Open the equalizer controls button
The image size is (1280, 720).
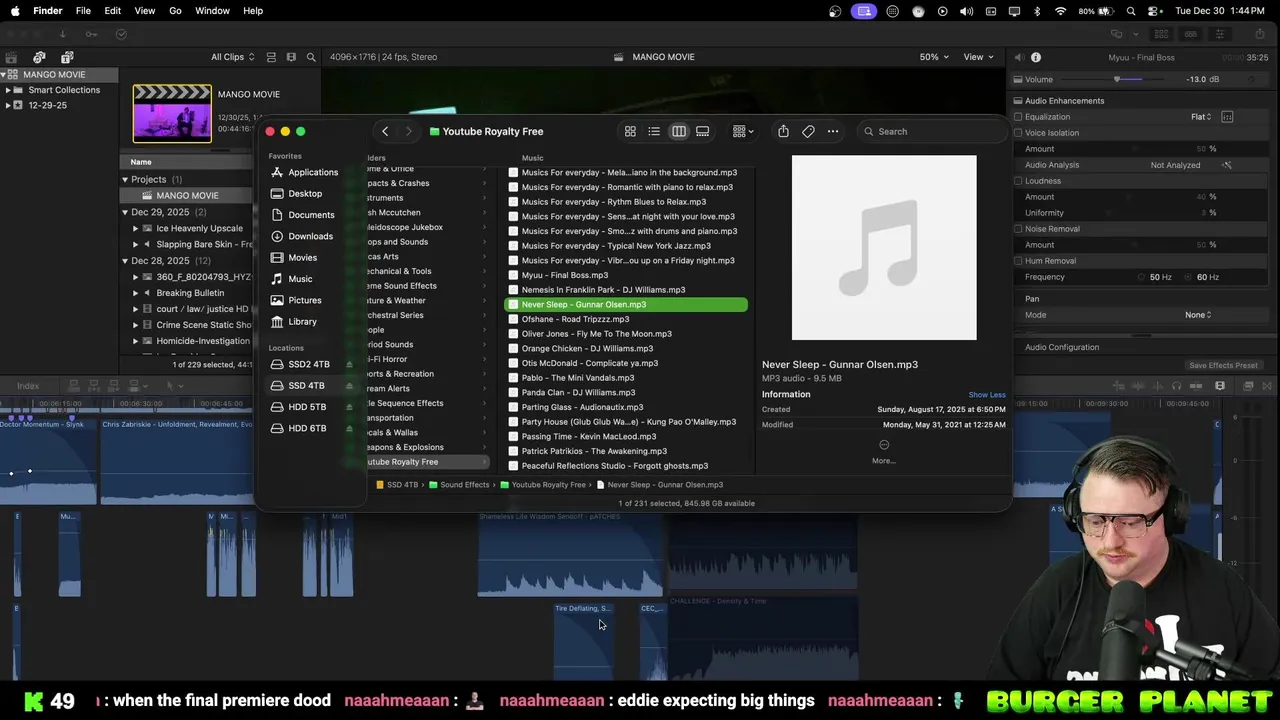tap(1227, 117)
